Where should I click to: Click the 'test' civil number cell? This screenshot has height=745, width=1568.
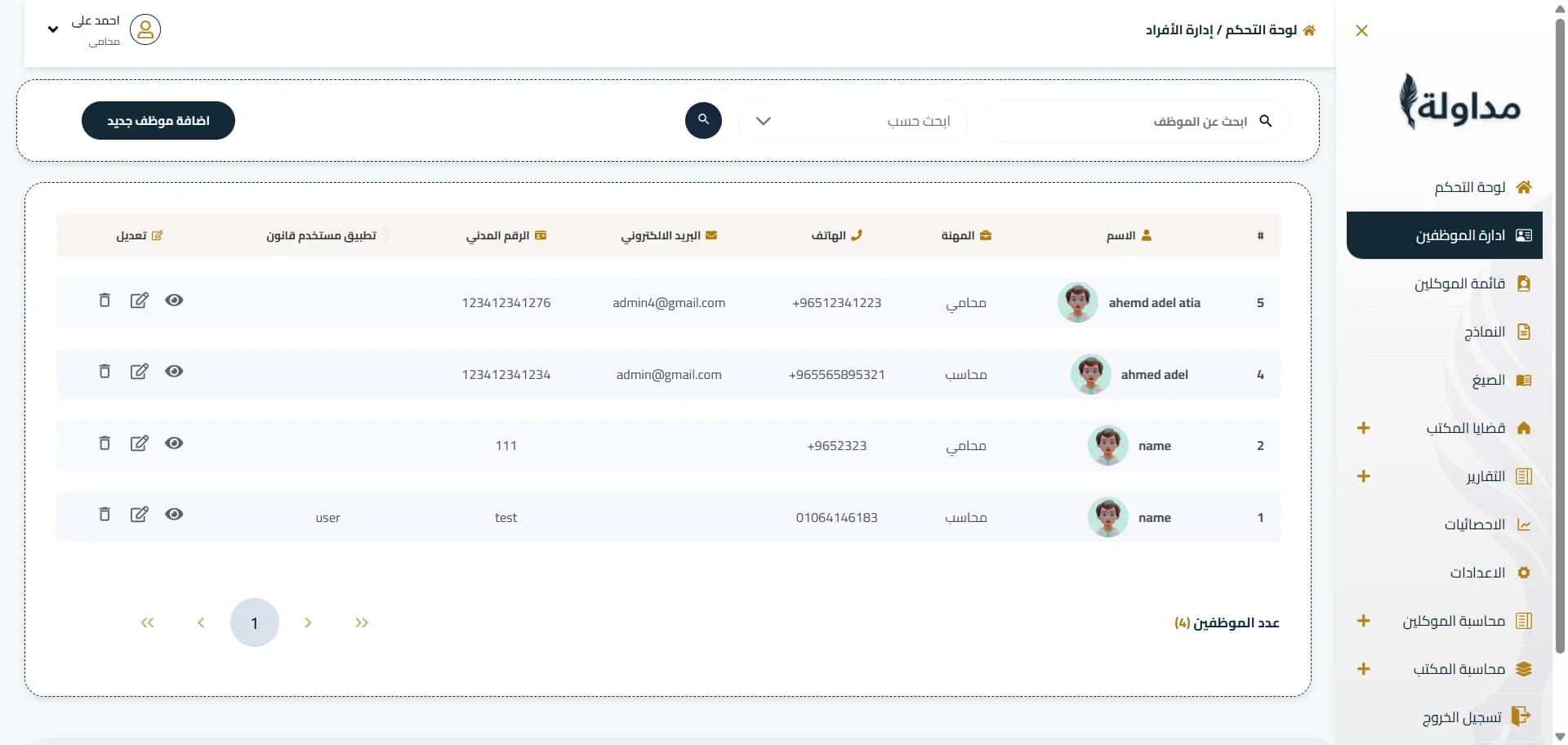click(x=506, y=517)
